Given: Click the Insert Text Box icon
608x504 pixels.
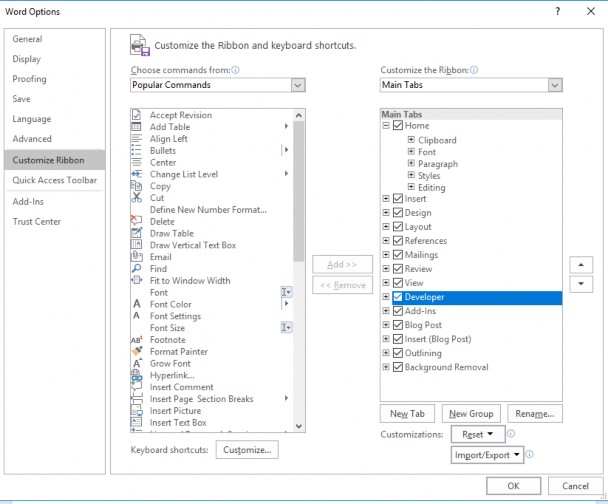Looking at the screenshot, I should pyautogui.click(x=136, y=422).
